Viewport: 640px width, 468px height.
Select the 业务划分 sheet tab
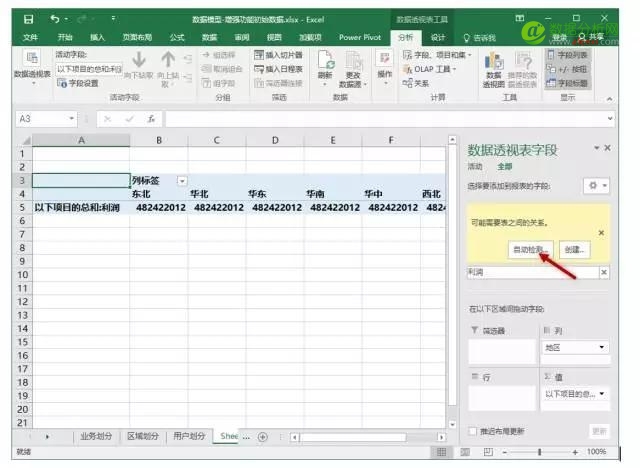point(96,436)
